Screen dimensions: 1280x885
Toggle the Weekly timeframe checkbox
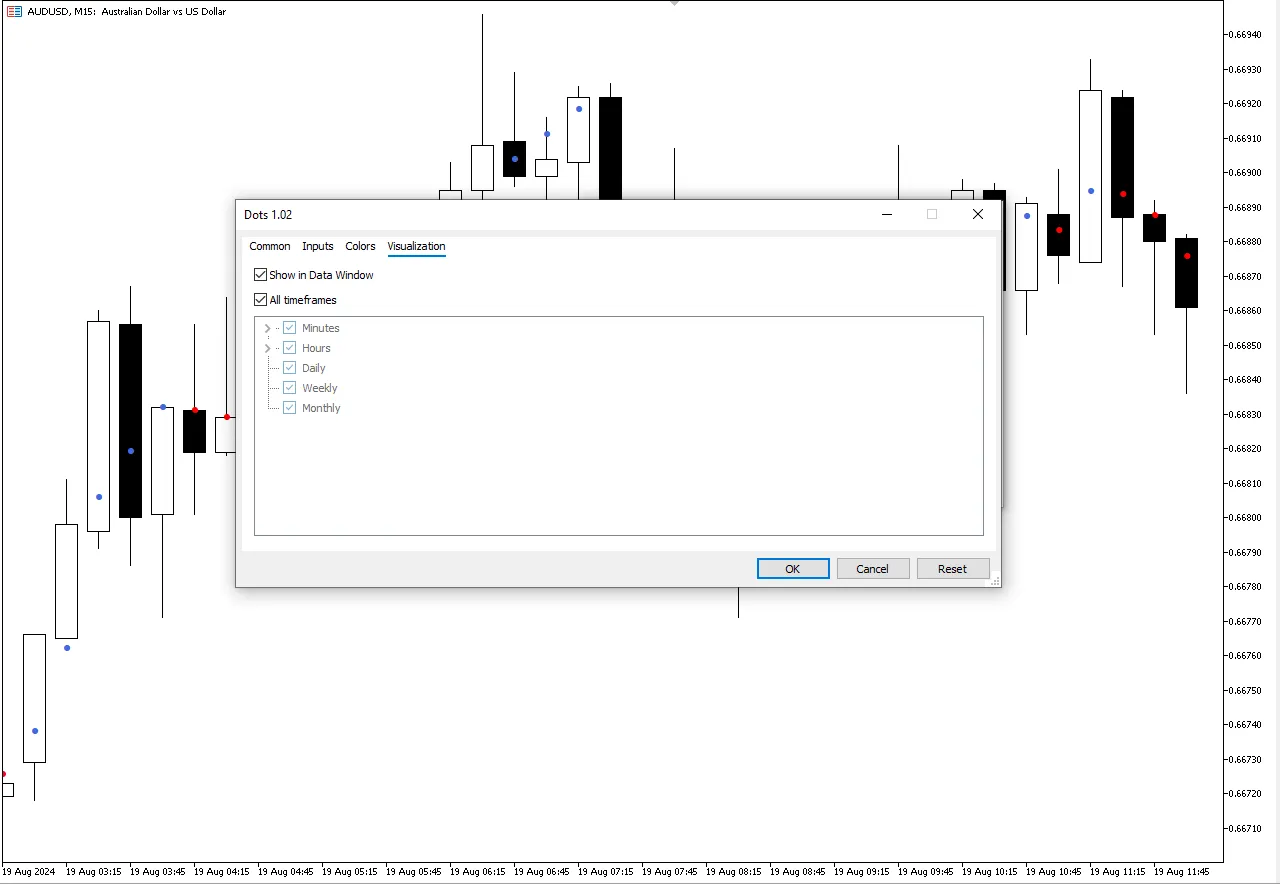290,388
